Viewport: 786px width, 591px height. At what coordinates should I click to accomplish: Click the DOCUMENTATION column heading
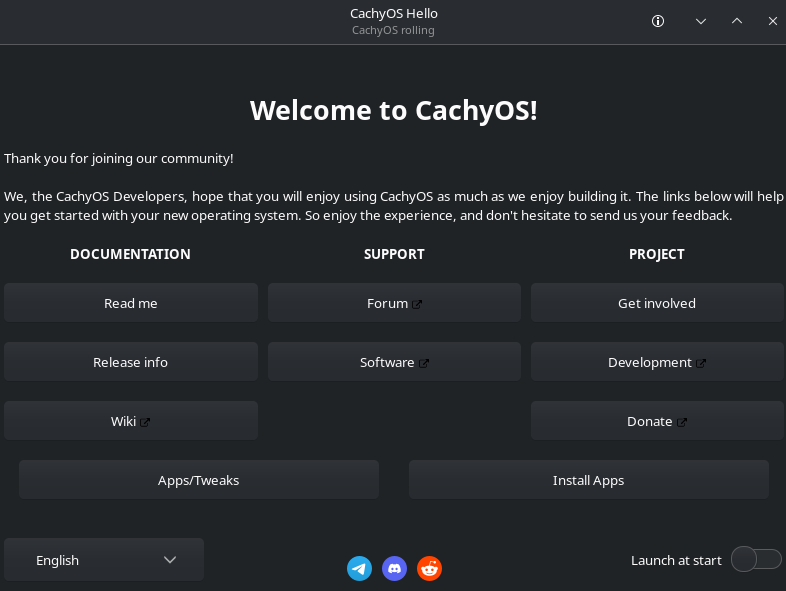[130, 254]
